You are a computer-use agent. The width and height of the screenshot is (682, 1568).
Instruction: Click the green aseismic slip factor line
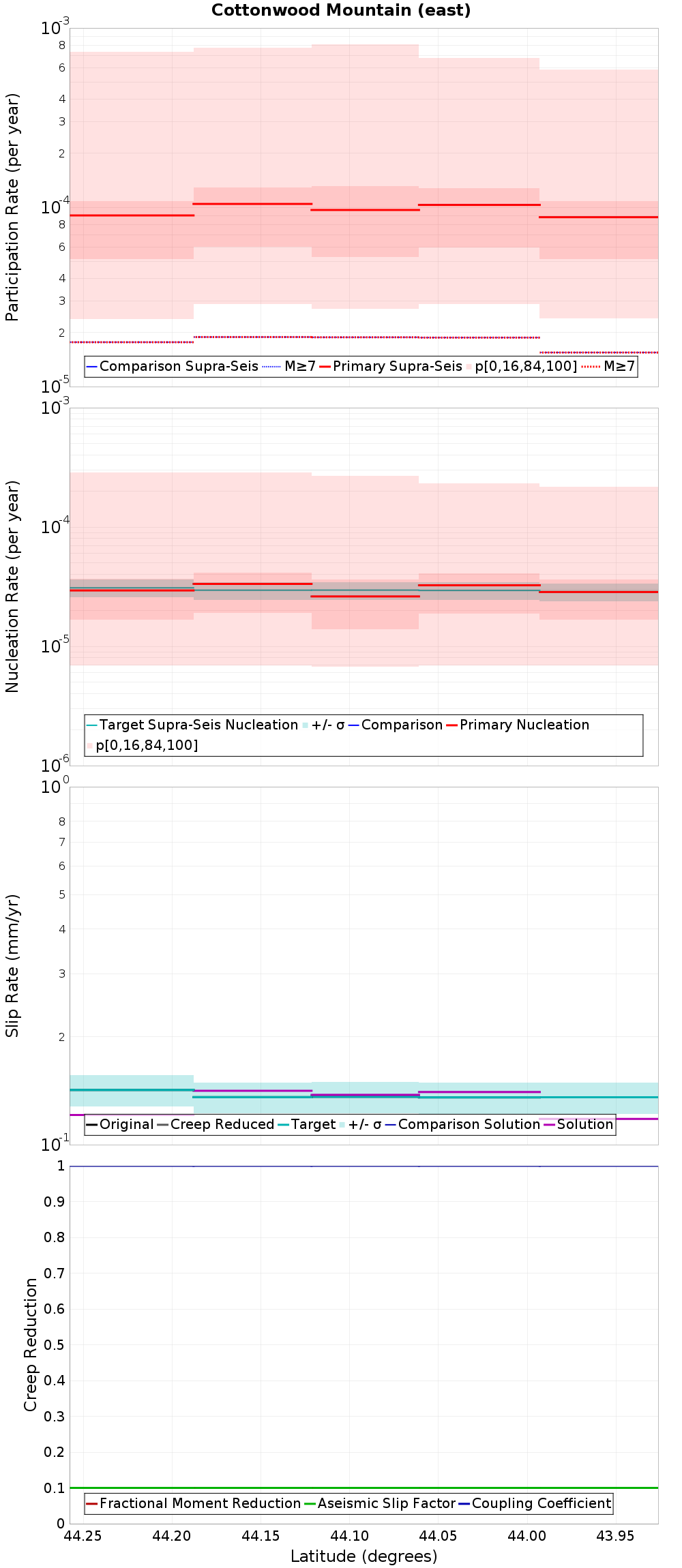pos(364,1488)
